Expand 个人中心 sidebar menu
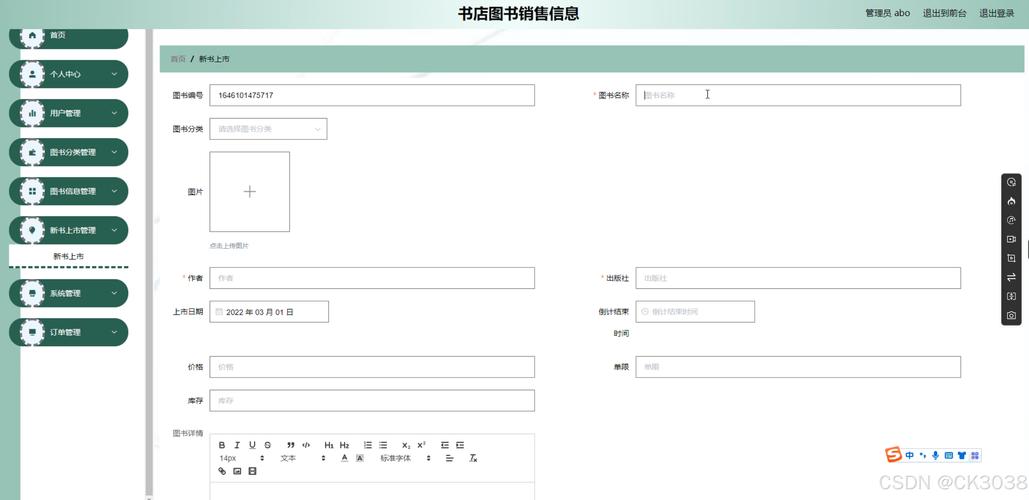1029x500 pixels. [x=68, y=74]
